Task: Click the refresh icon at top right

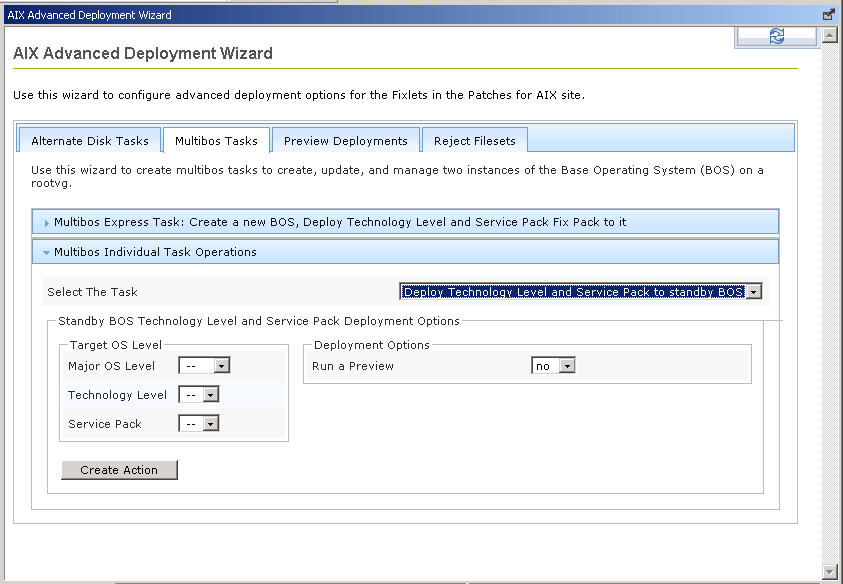Action: (x=776, y=36)
